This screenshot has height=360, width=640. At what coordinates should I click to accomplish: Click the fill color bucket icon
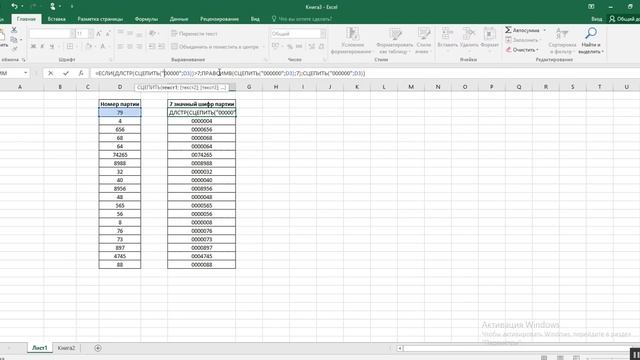click(89, 47)
